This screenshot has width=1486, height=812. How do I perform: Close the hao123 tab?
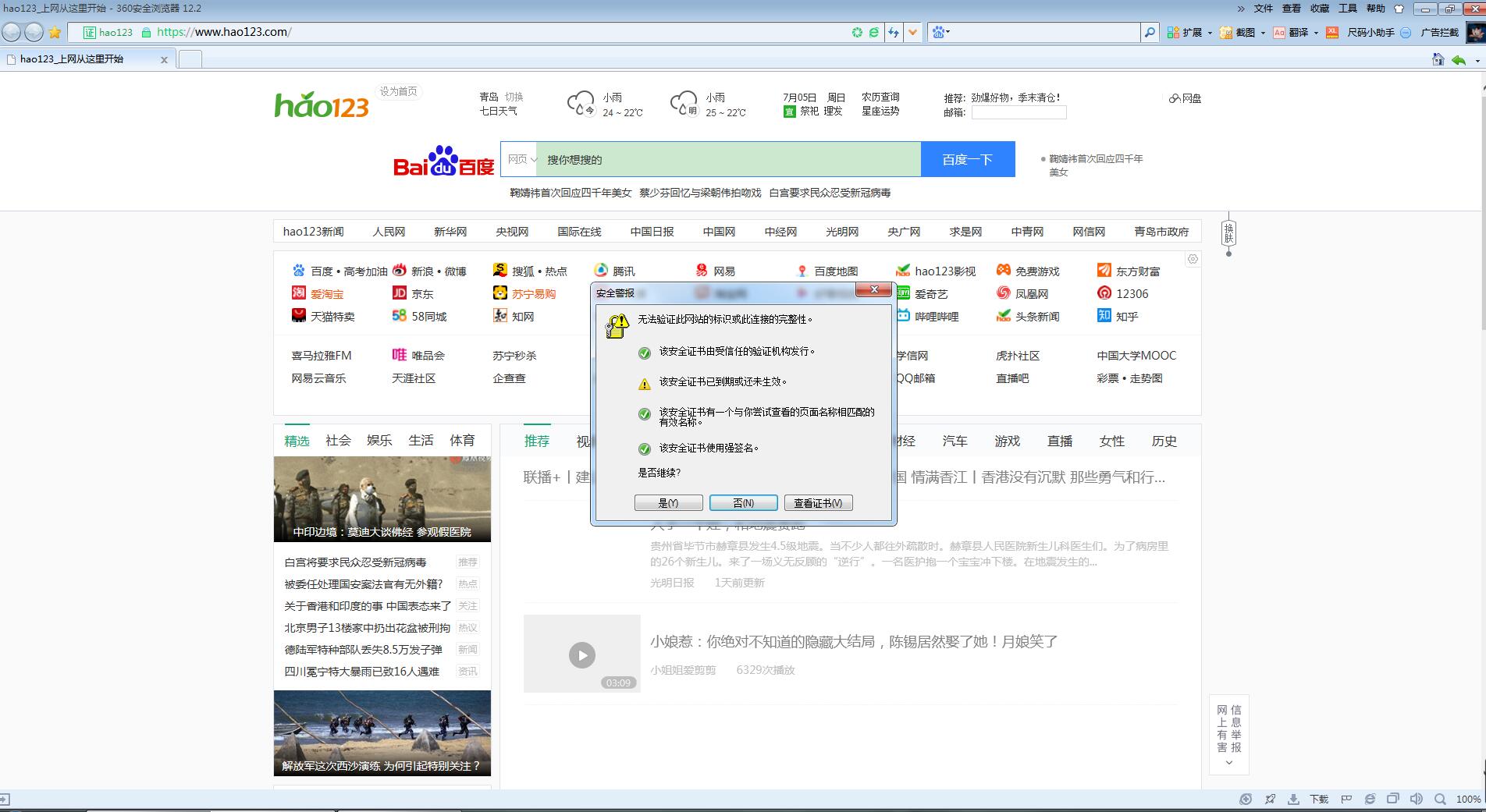point(164,59)
